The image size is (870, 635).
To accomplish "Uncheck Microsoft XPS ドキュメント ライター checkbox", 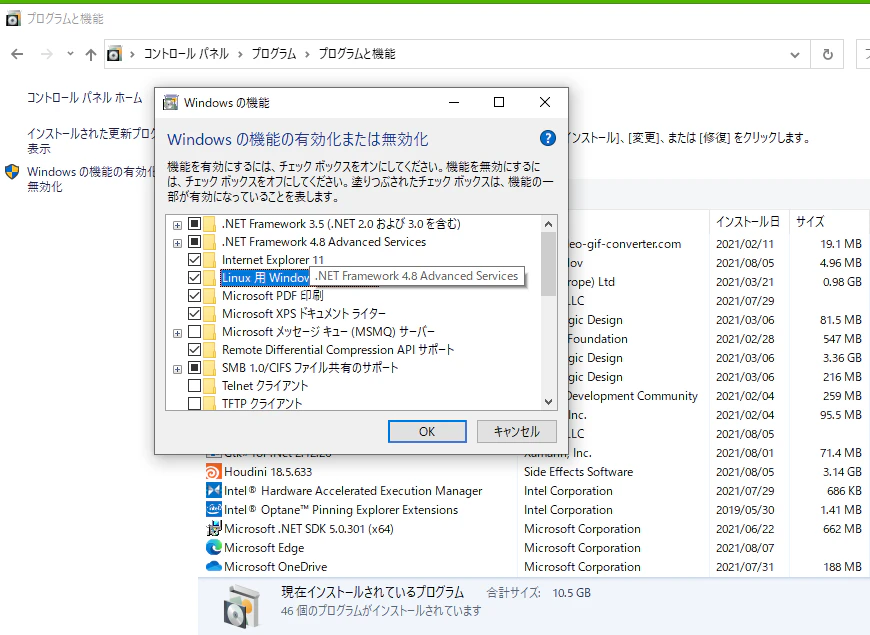I will point(194,314).
